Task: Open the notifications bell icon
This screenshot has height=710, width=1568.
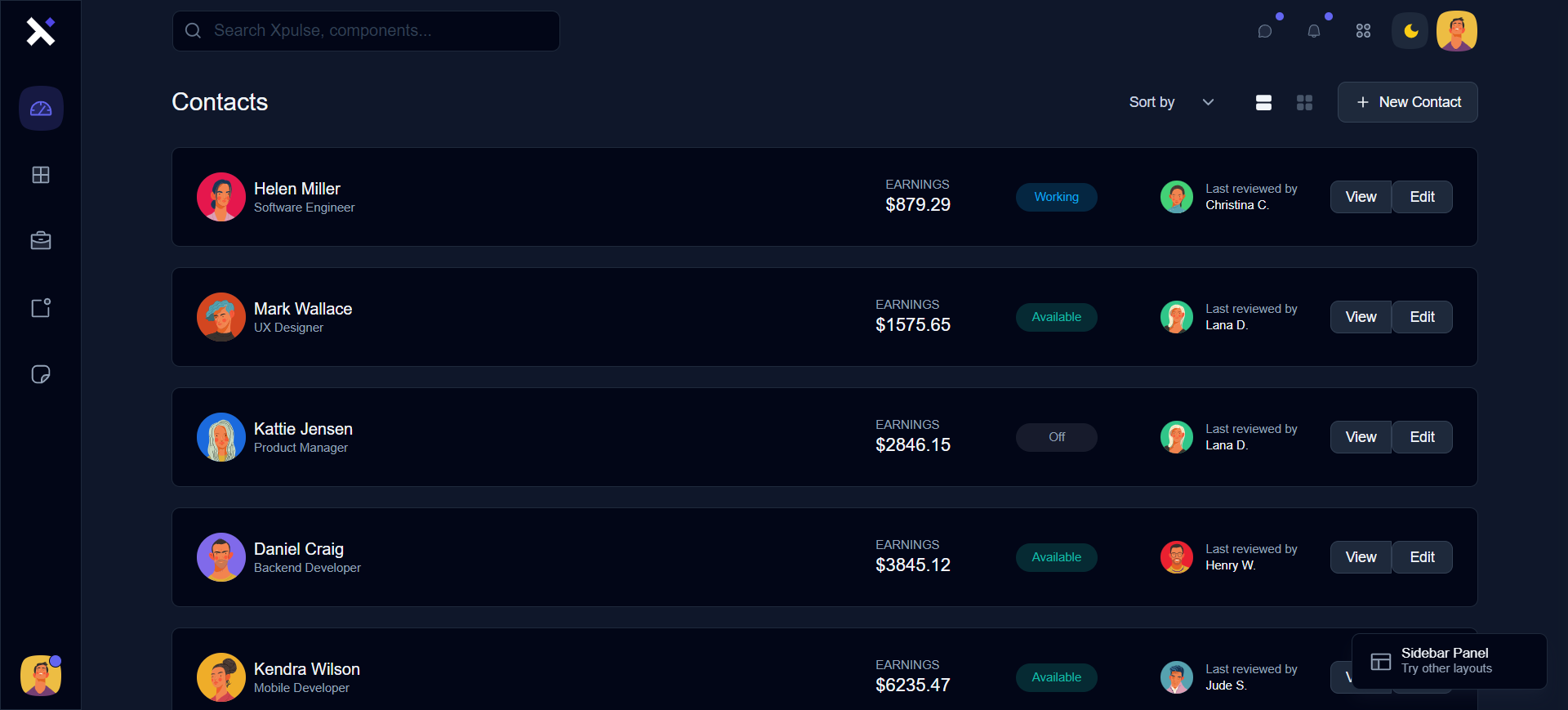Action: tap(1313, 31)
